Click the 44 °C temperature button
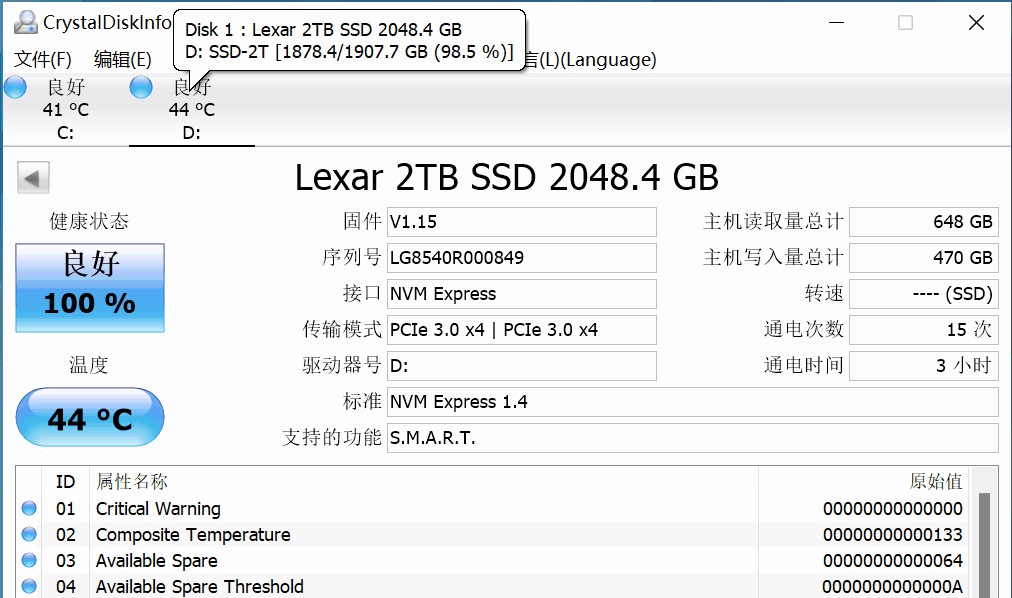Screen dimensions: 1012x598 pyautogui.click(x=90, y=417)
